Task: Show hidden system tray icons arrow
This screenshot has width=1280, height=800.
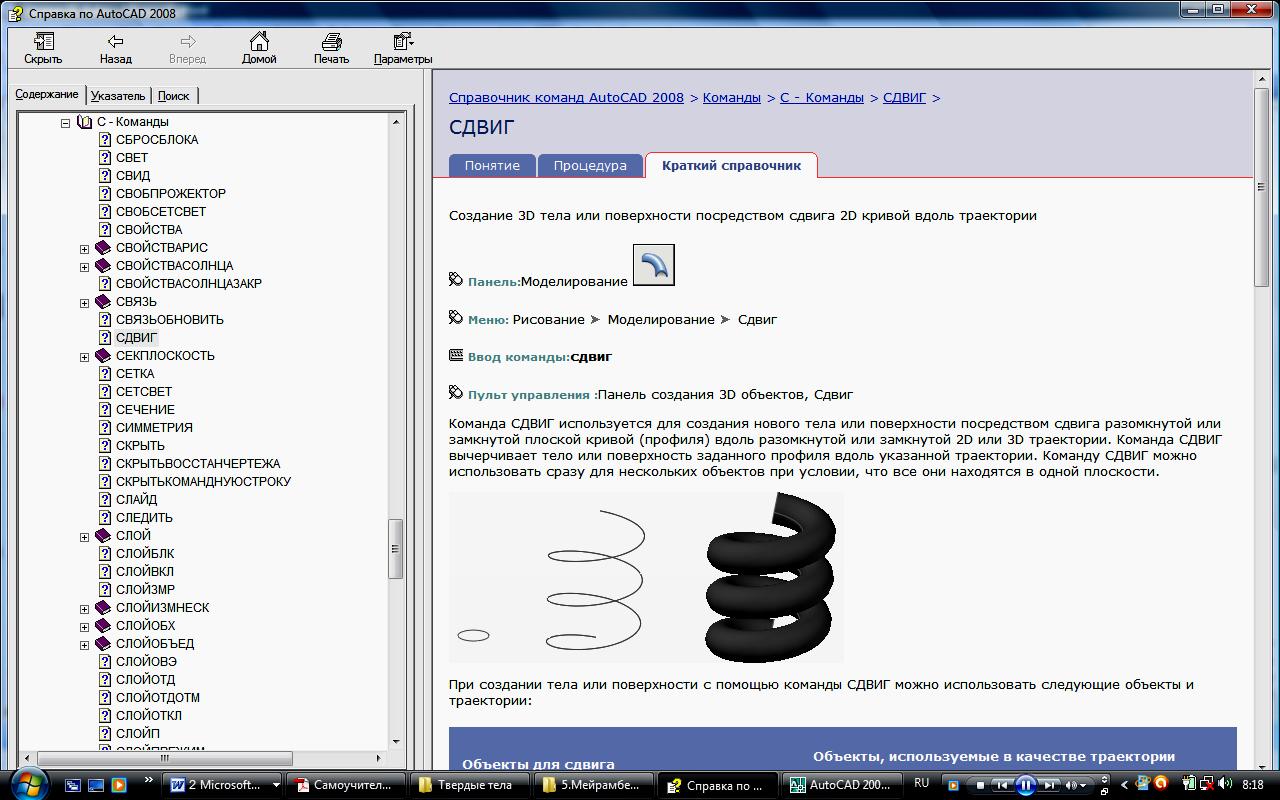Action: [1124, 785]
